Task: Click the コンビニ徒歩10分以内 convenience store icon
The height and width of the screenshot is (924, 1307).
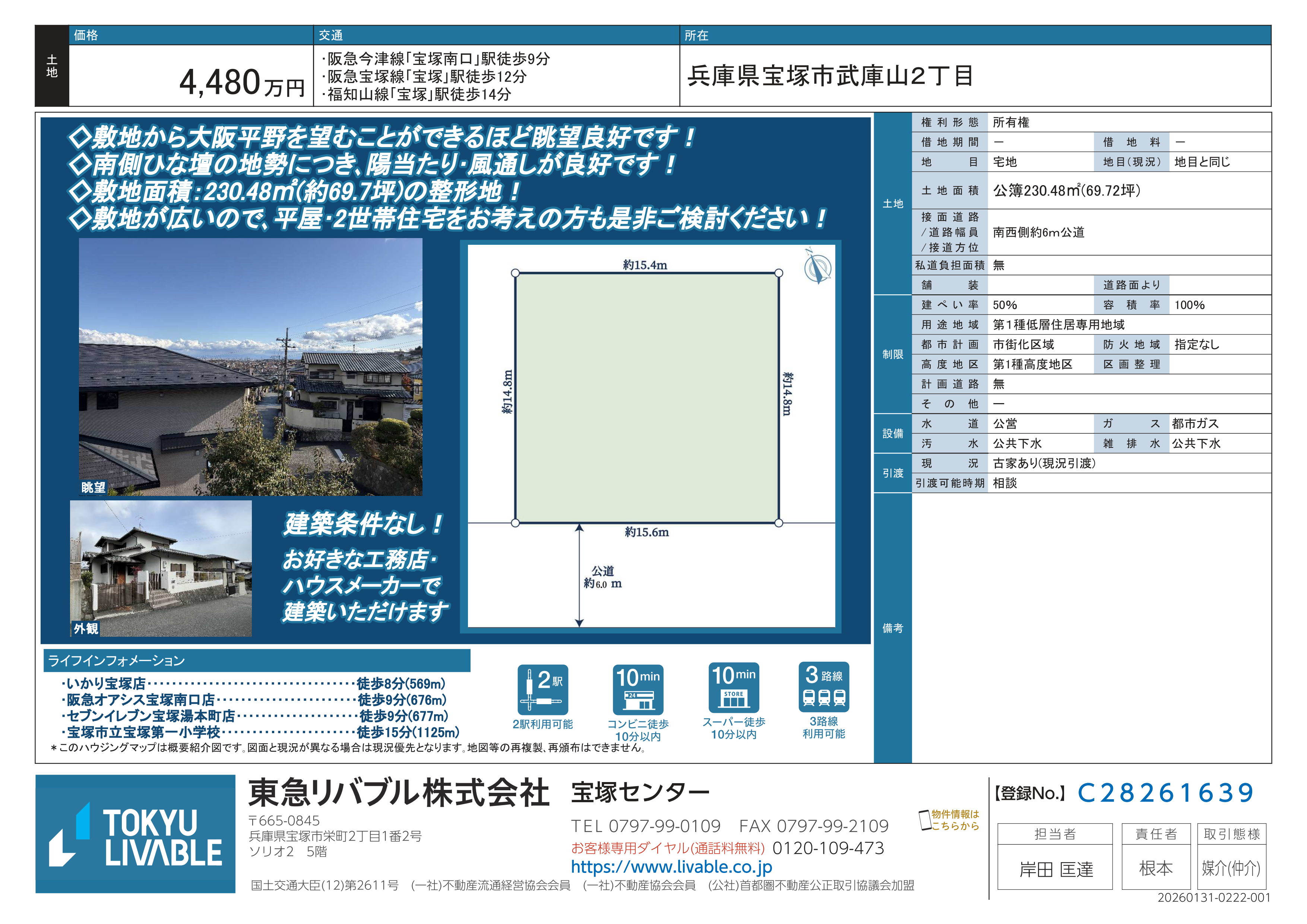Action: point(637,689)
